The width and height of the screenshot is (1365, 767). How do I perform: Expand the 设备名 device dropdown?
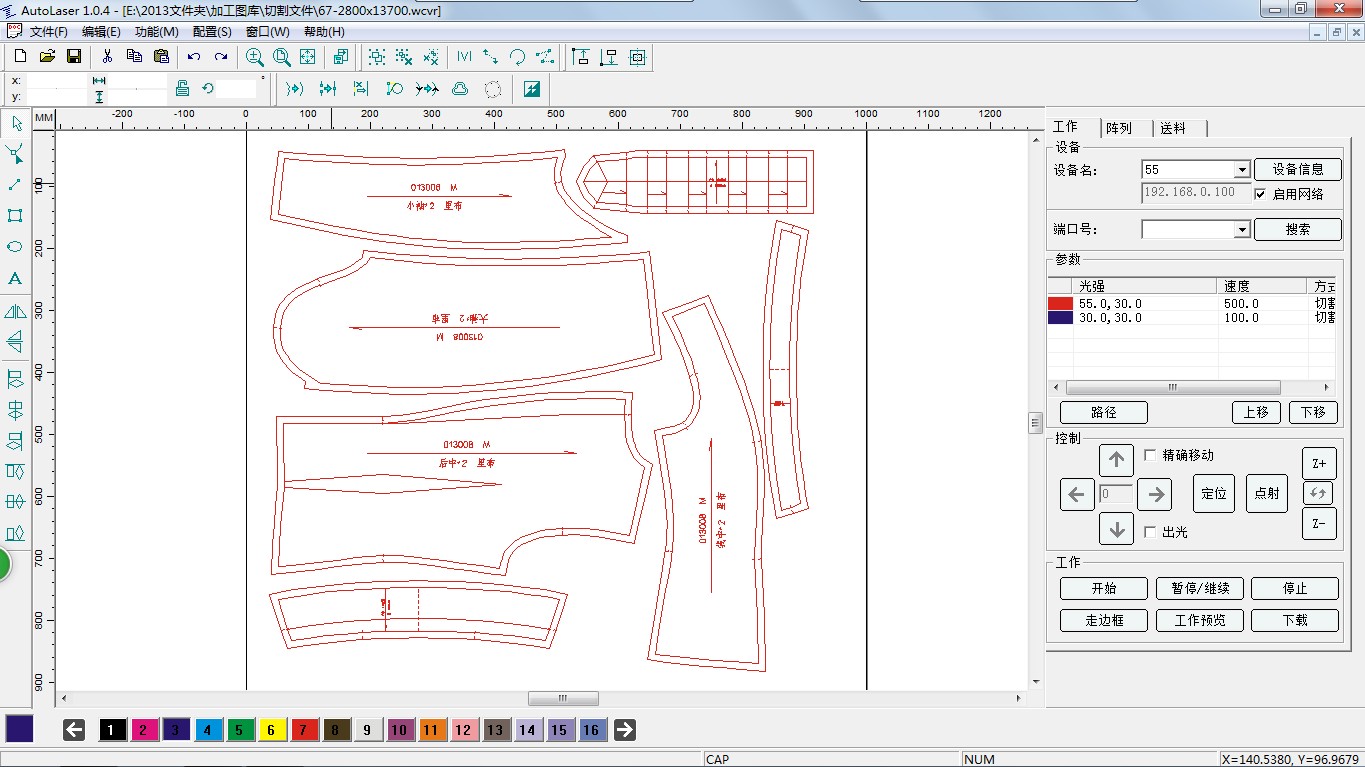click(x=1242, y=171)
